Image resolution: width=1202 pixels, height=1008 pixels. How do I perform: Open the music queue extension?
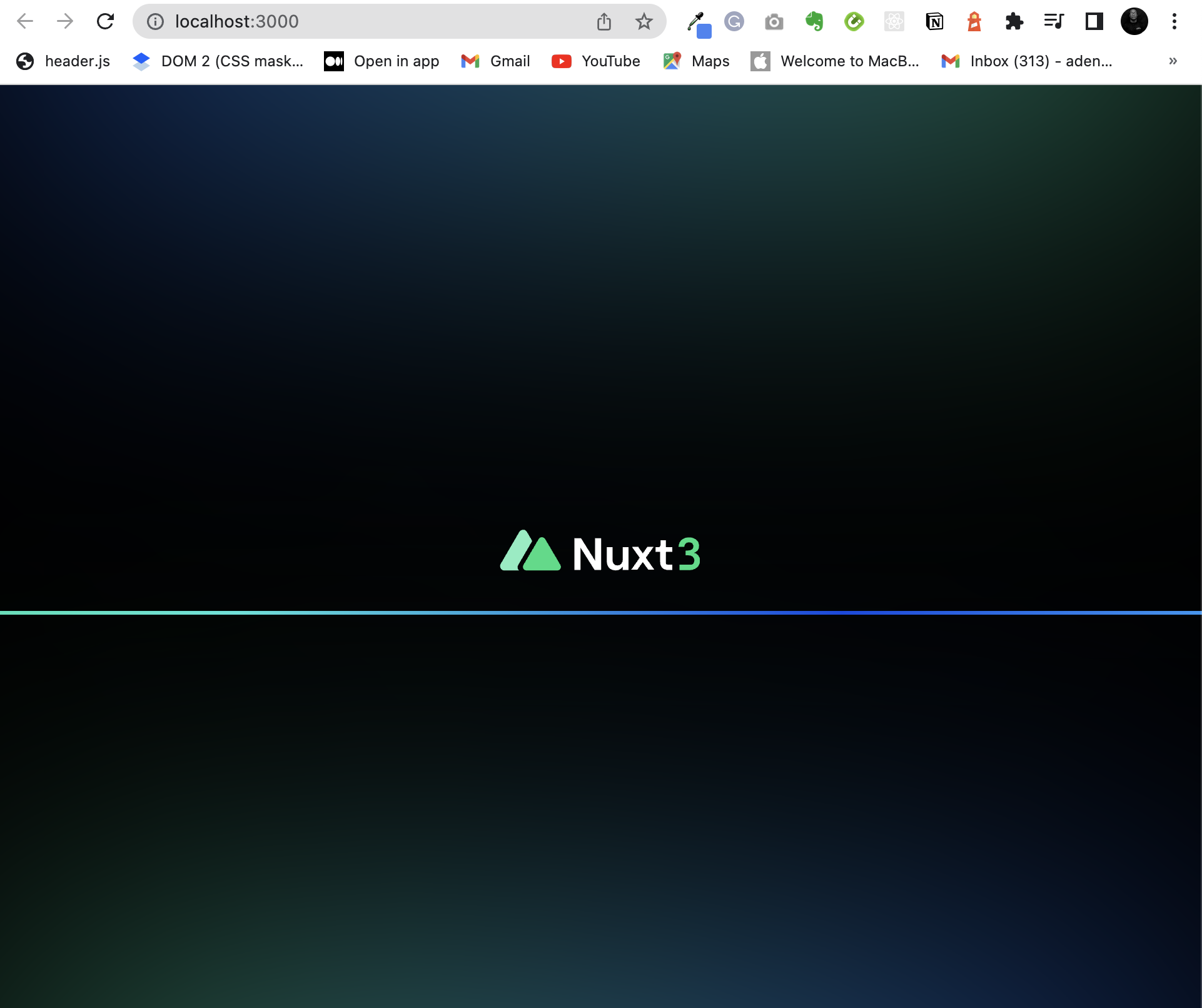(x=1054, y=21)
